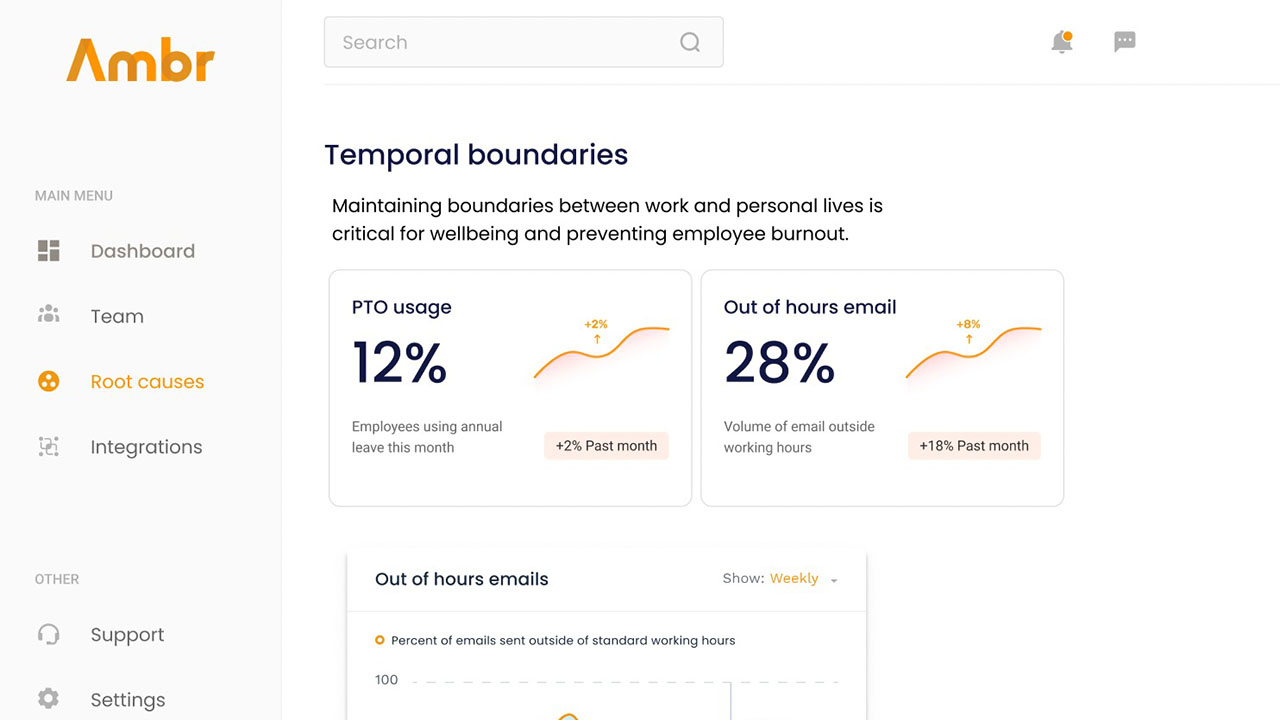Screen dimensions: 1280x720
Task: Click the Root causes icon
Action: 48,381
